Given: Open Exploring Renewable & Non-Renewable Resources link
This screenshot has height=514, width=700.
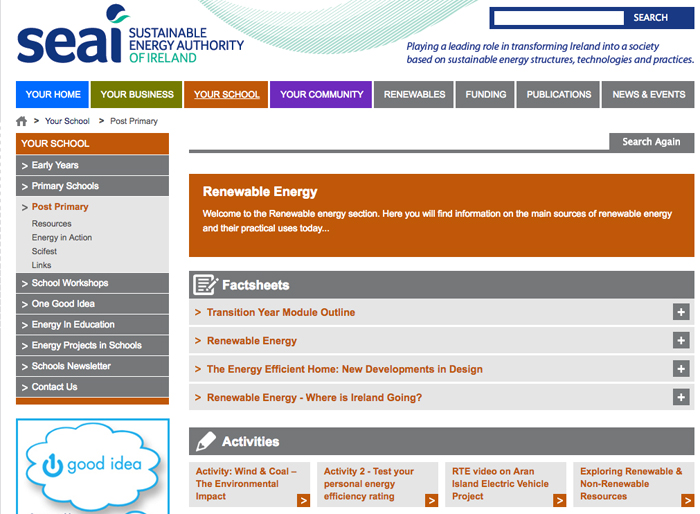Looking at the screenshot, I should [631, 484].
